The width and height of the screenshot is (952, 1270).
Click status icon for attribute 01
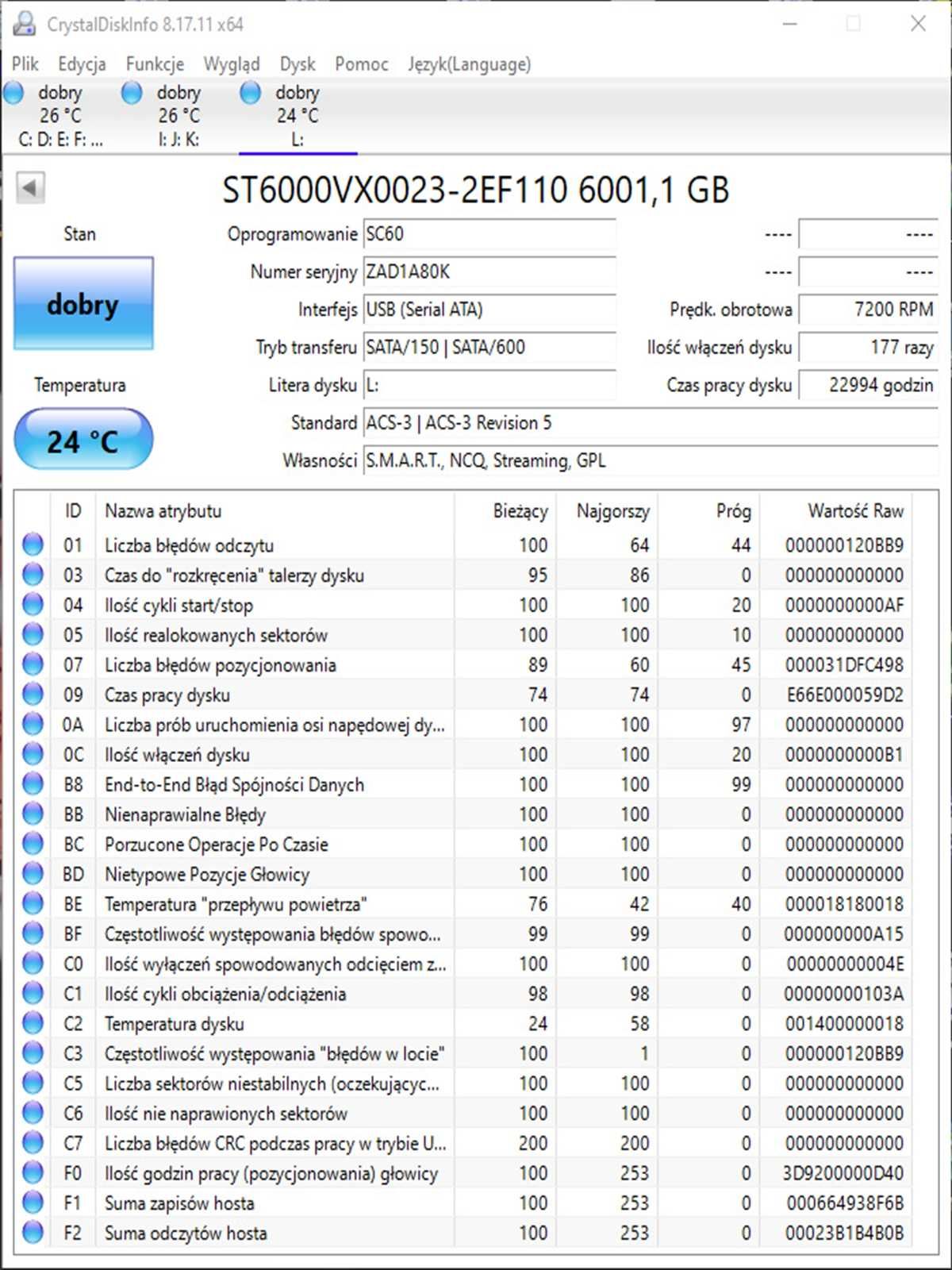click(x=33, y=545)
